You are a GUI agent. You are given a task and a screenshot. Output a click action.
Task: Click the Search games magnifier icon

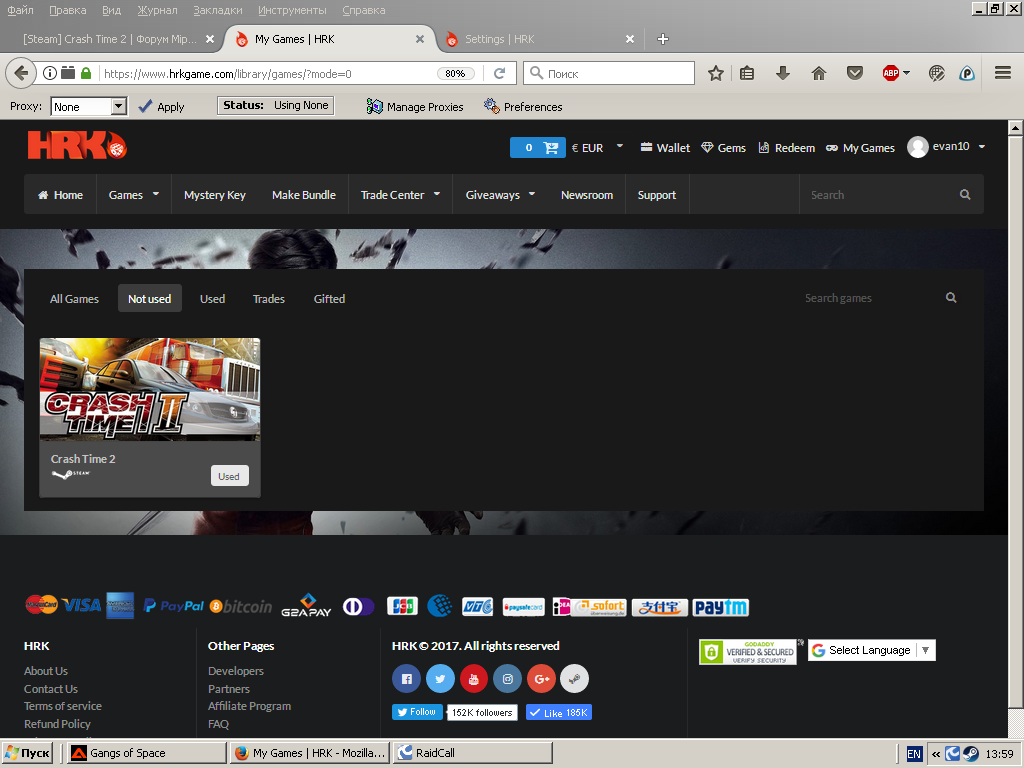tap(951, 298)
